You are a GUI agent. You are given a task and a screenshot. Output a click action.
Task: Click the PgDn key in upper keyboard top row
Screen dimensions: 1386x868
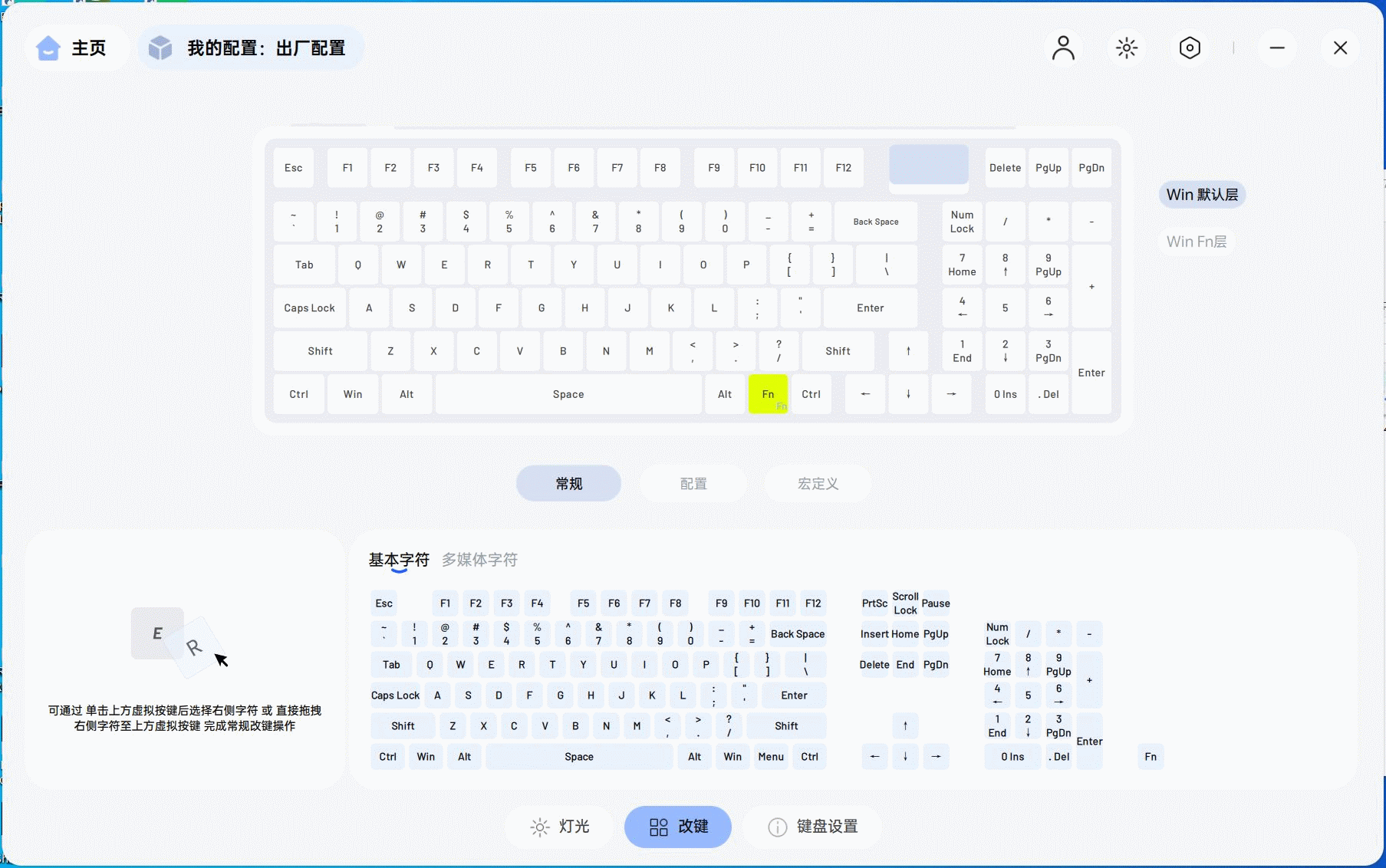pyautogui.click(x=1091, y=168)
